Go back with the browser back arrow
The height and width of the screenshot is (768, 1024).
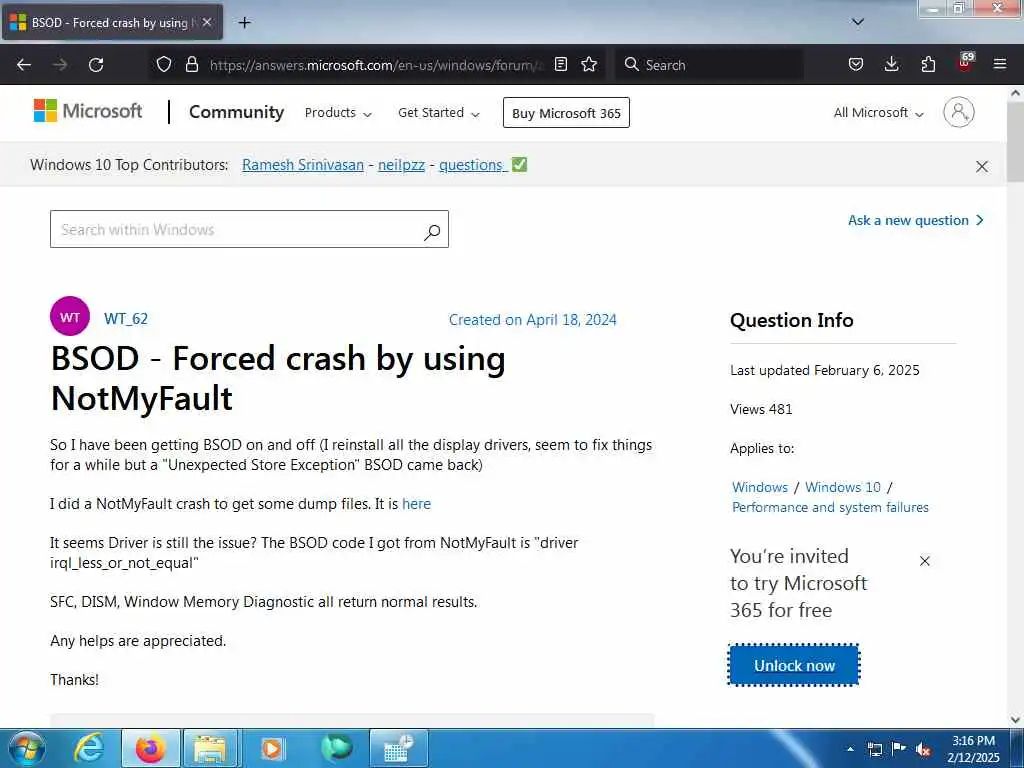pyautogui.click(x=24, y=65)
